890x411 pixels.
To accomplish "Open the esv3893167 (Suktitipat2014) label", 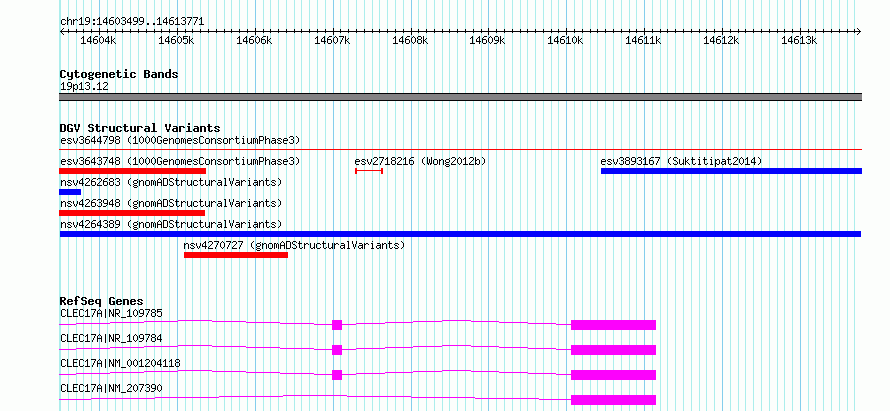I will point(681,161).
